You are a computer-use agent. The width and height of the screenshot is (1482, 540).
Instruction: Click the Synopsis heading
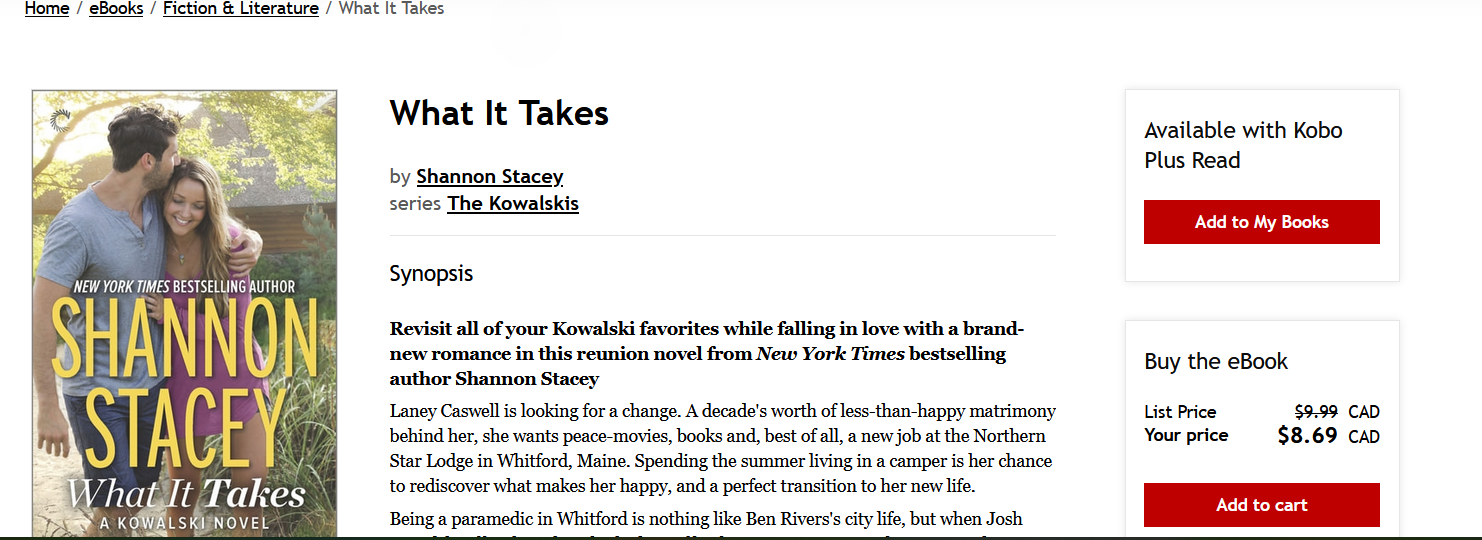point(431,274)
